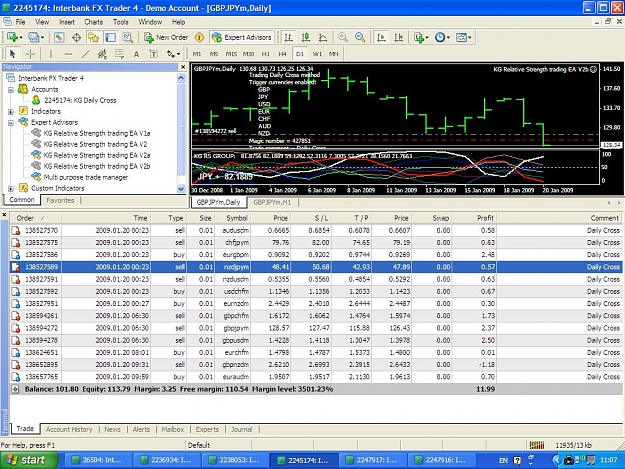Image resolution: width=625 pixels, height=469 pixels.
Task: Expand the Custom Indicators tree node
Action: [x=11, y=188]
